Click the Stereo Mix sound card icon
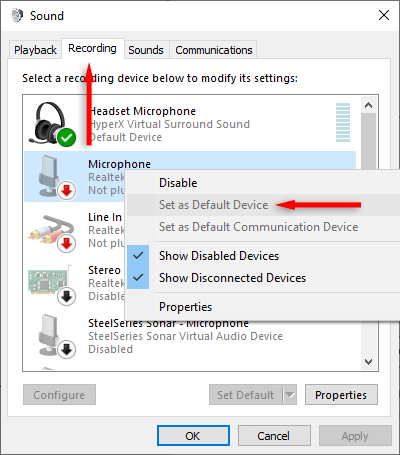The height and width of the screenshot is (455, 400). 51,284
